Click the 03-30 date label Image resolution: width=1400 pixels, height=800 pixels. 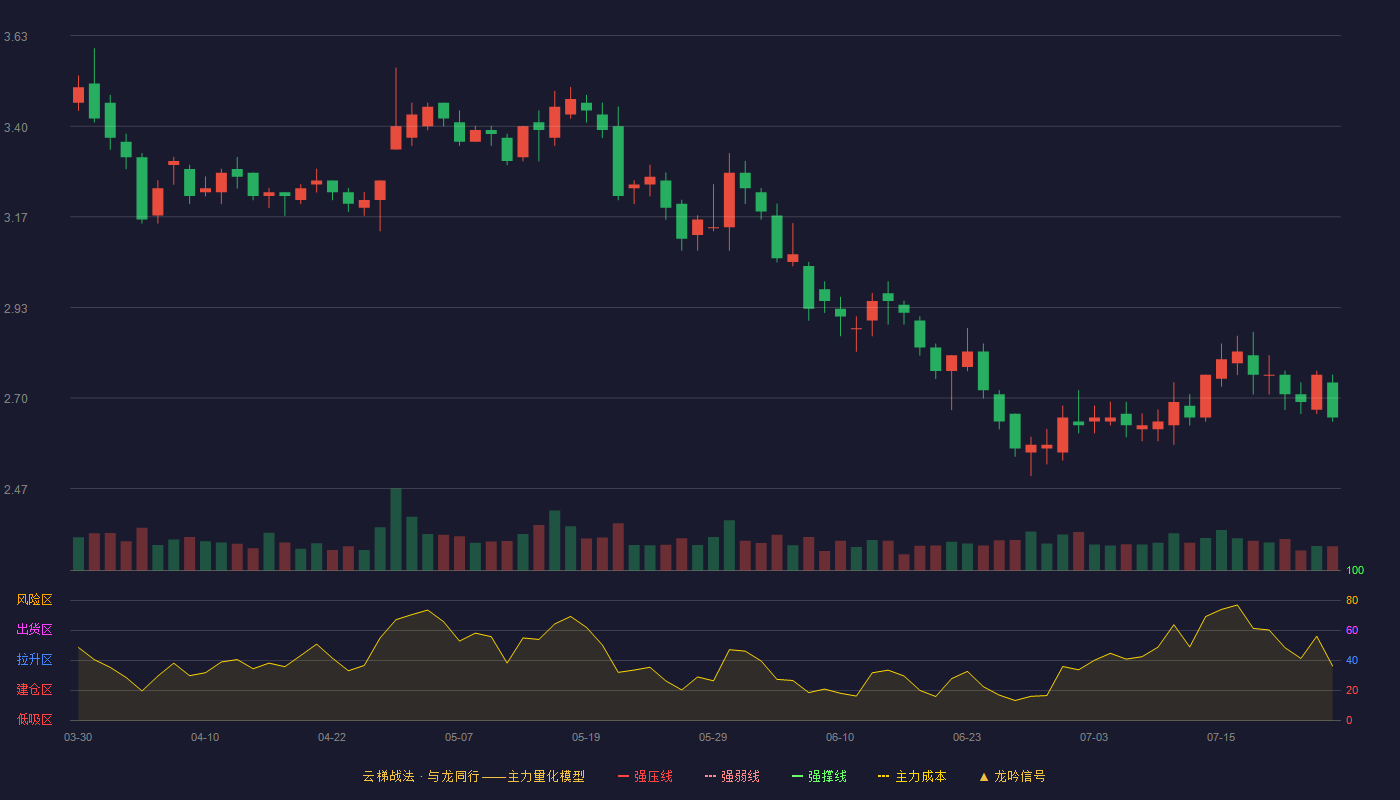click(x=78, y=737)
